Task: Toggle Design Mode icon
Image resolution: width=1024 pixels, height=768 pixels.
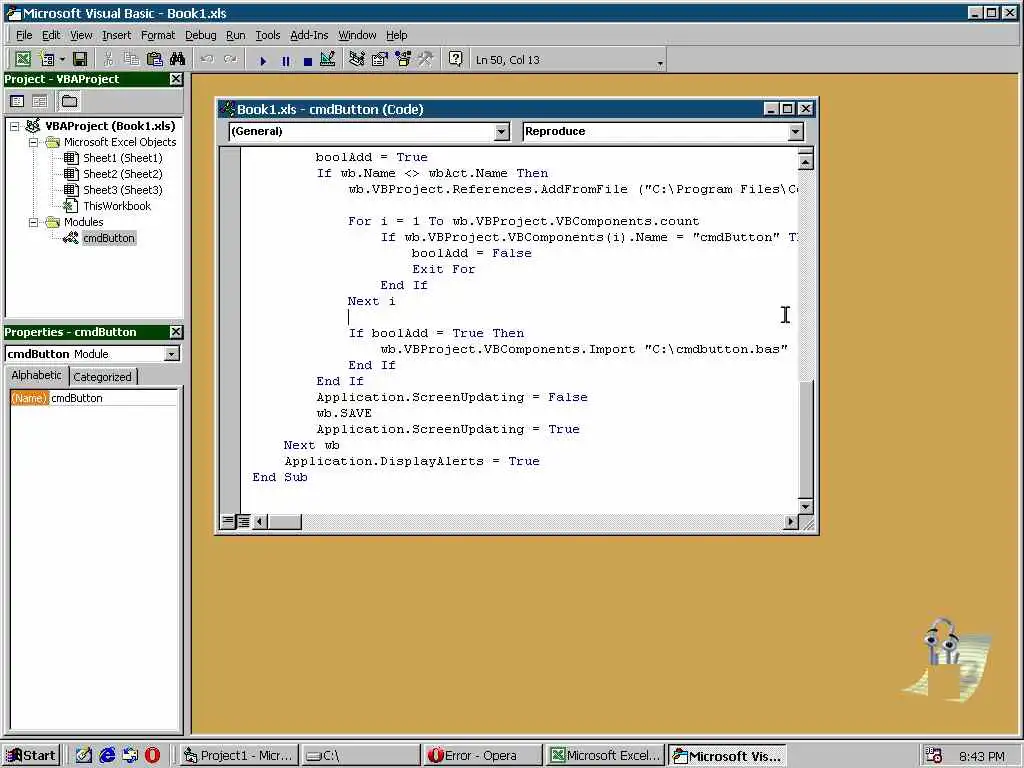Action: pyautogui.click(x=328, y=59)
